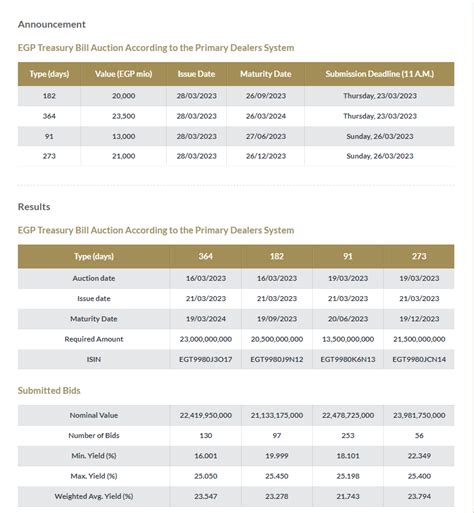Click the Number of Bids row label

click(x=94, y=436)
